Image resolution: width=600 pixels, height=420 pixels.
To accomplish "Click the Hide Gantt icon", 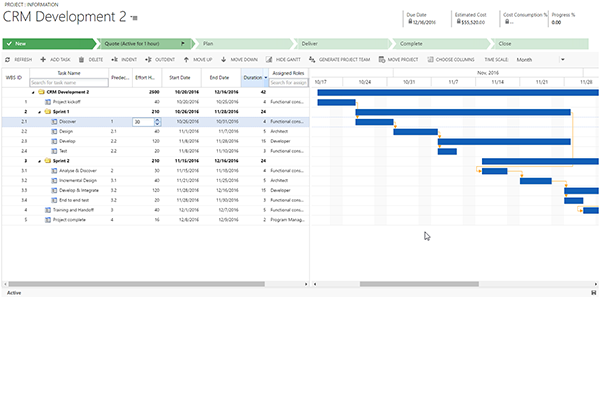I will tap(269, 60).
